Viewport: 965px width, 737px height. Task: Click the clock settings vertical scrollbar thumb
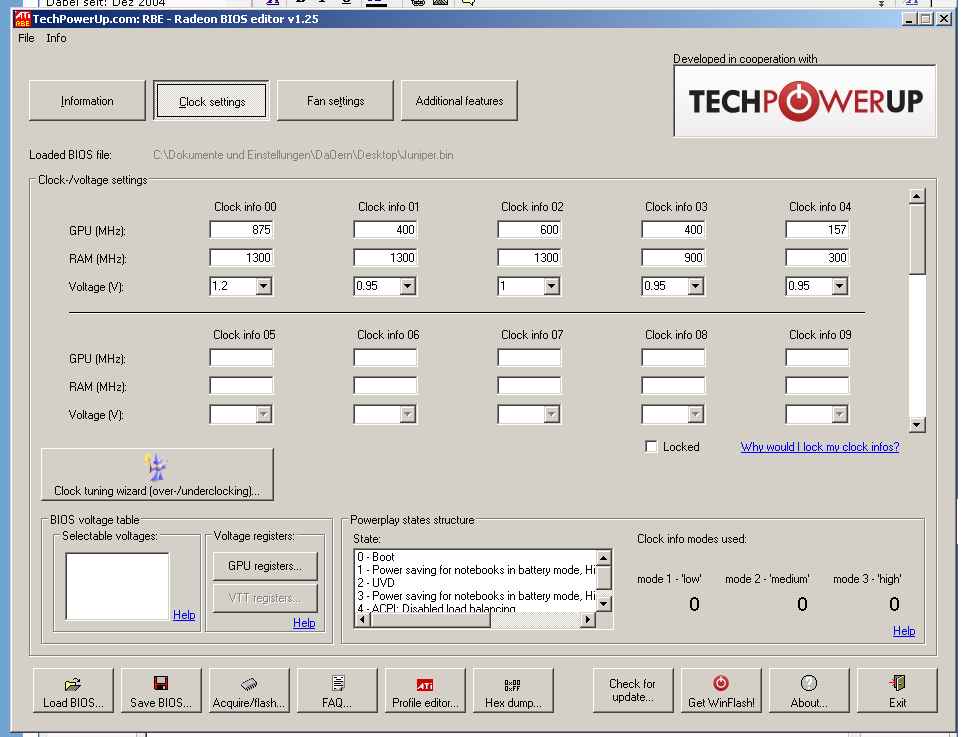917,239
